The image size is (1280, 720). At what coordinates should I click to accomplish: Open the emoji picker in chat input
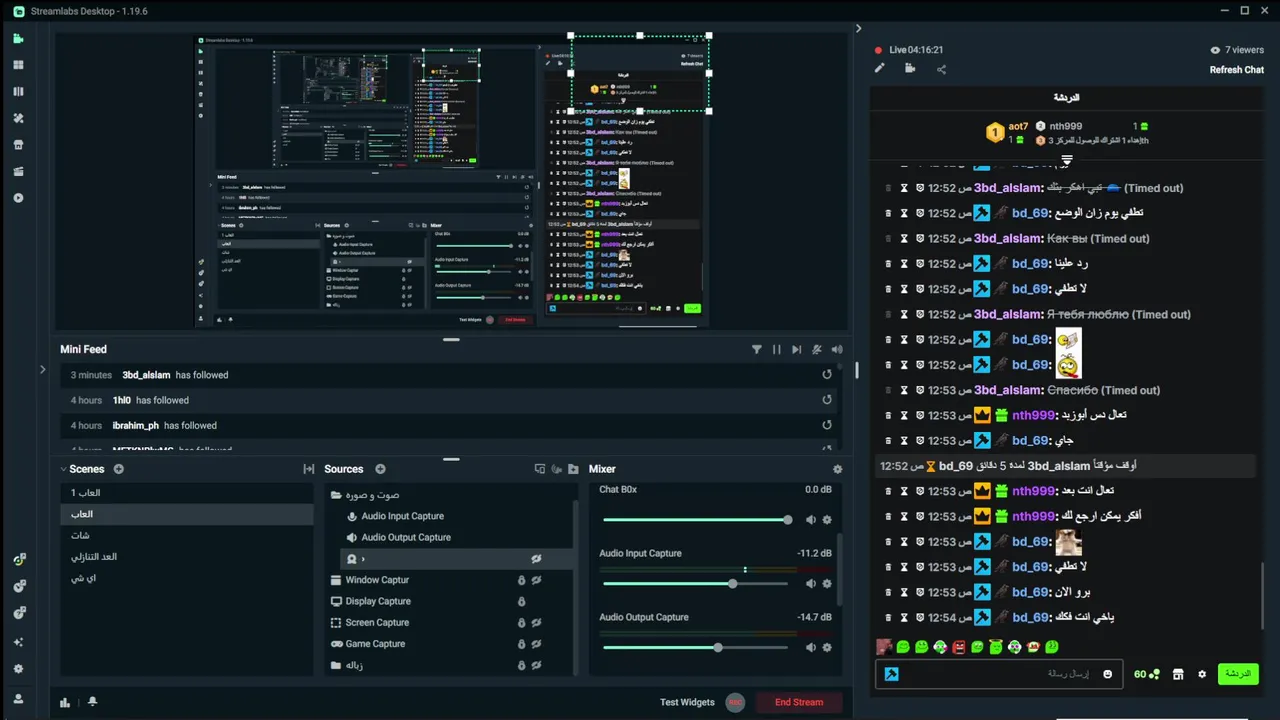[x=1107, y=674]
